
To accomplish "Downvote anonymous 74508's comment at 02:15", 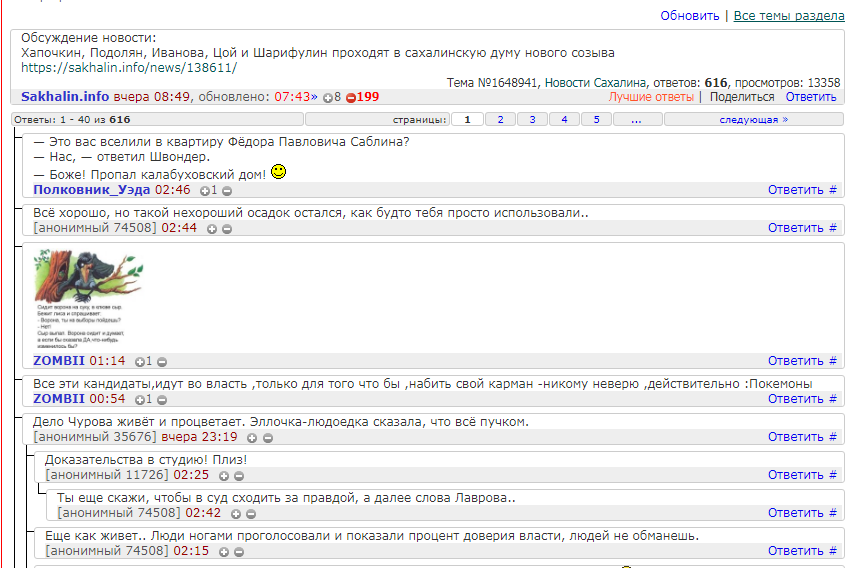I will pos(240,552).
